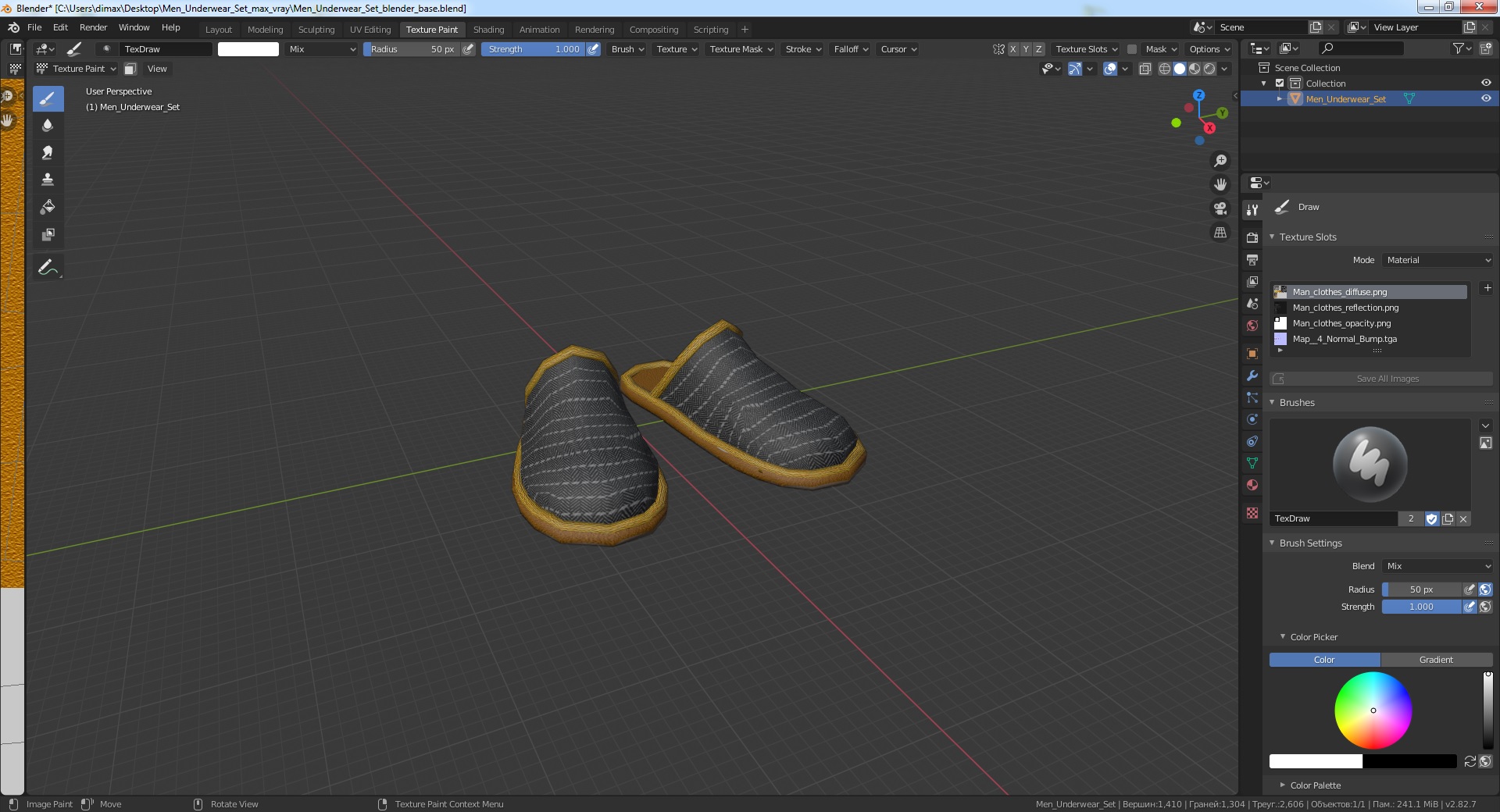Select the Mask tool
Viewport: 1500px width, 812px height.
(48, 234)
